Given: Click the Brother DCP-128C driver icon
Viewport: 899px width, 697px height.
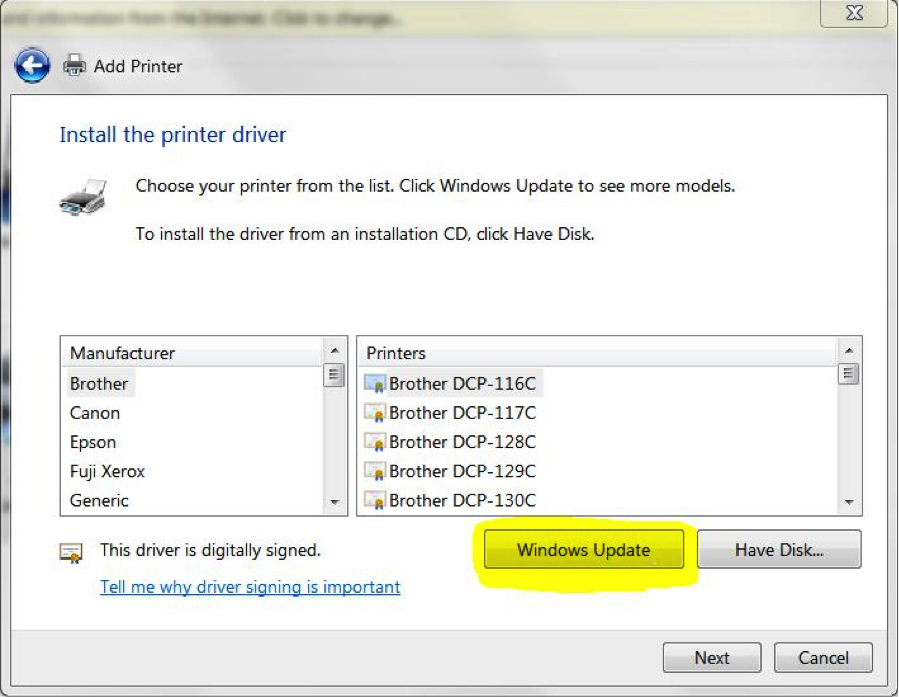Looking at the screenshot, I should (x=375, y=442).
